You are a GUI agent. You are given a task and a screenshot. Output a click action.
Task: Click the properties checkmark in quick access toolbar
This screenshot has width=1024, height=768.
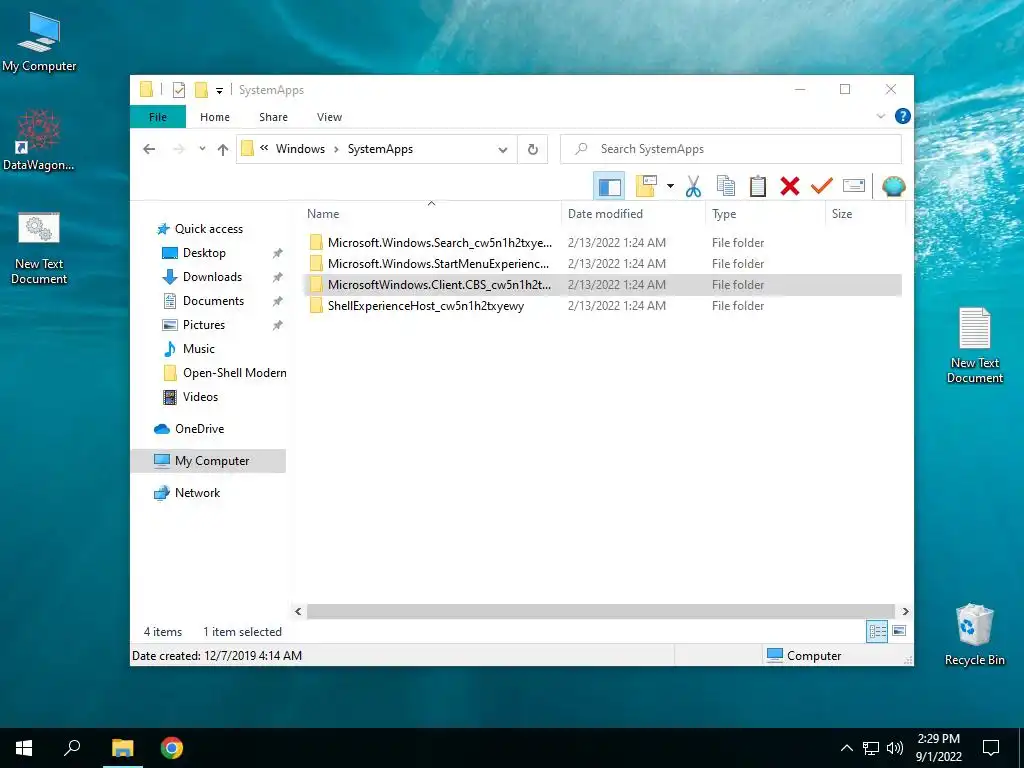pyautogui.click(x=179, y=90)
